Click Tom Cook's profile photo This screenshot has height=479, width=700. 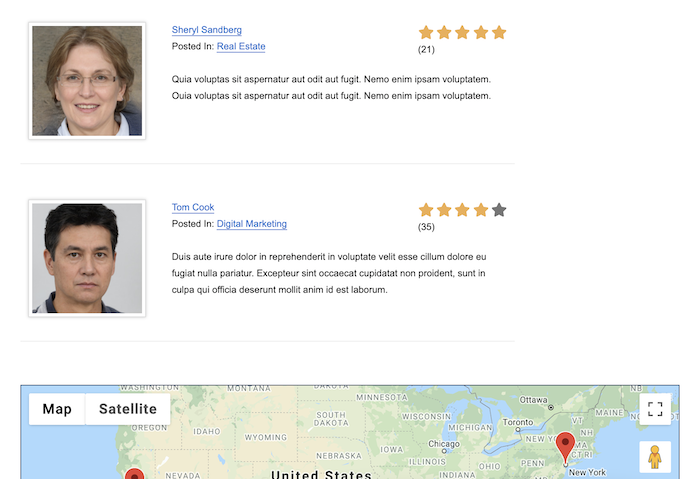point(87,259)
